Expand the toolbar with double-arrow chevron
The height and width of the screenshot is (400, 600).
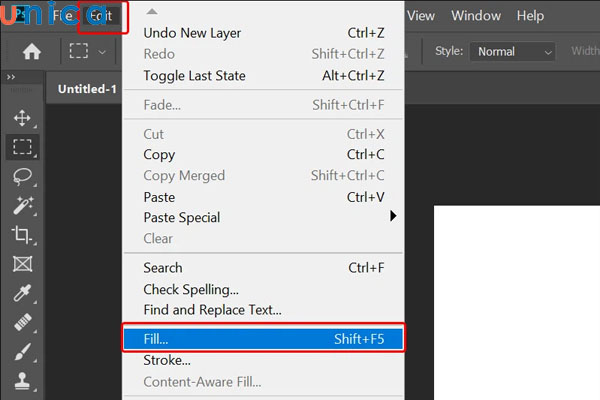(10, 77)
